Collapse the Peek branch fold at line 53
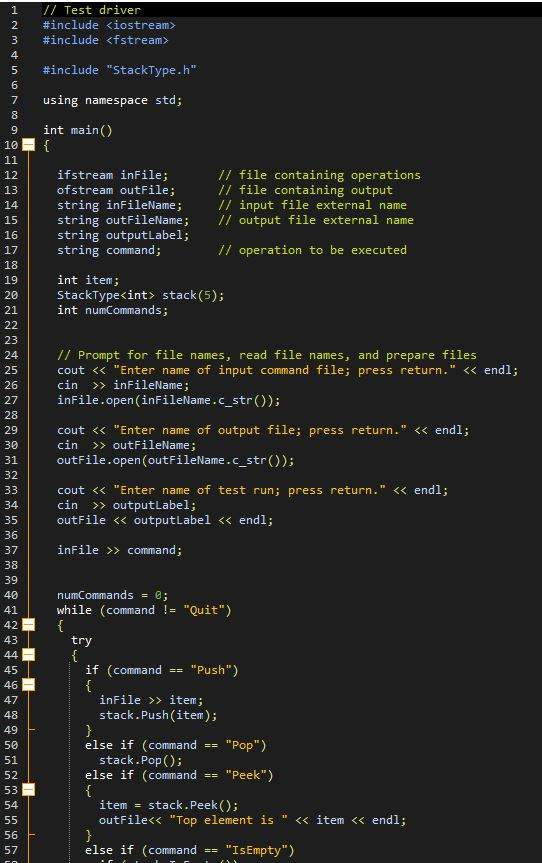 click(x=28, y=790)
